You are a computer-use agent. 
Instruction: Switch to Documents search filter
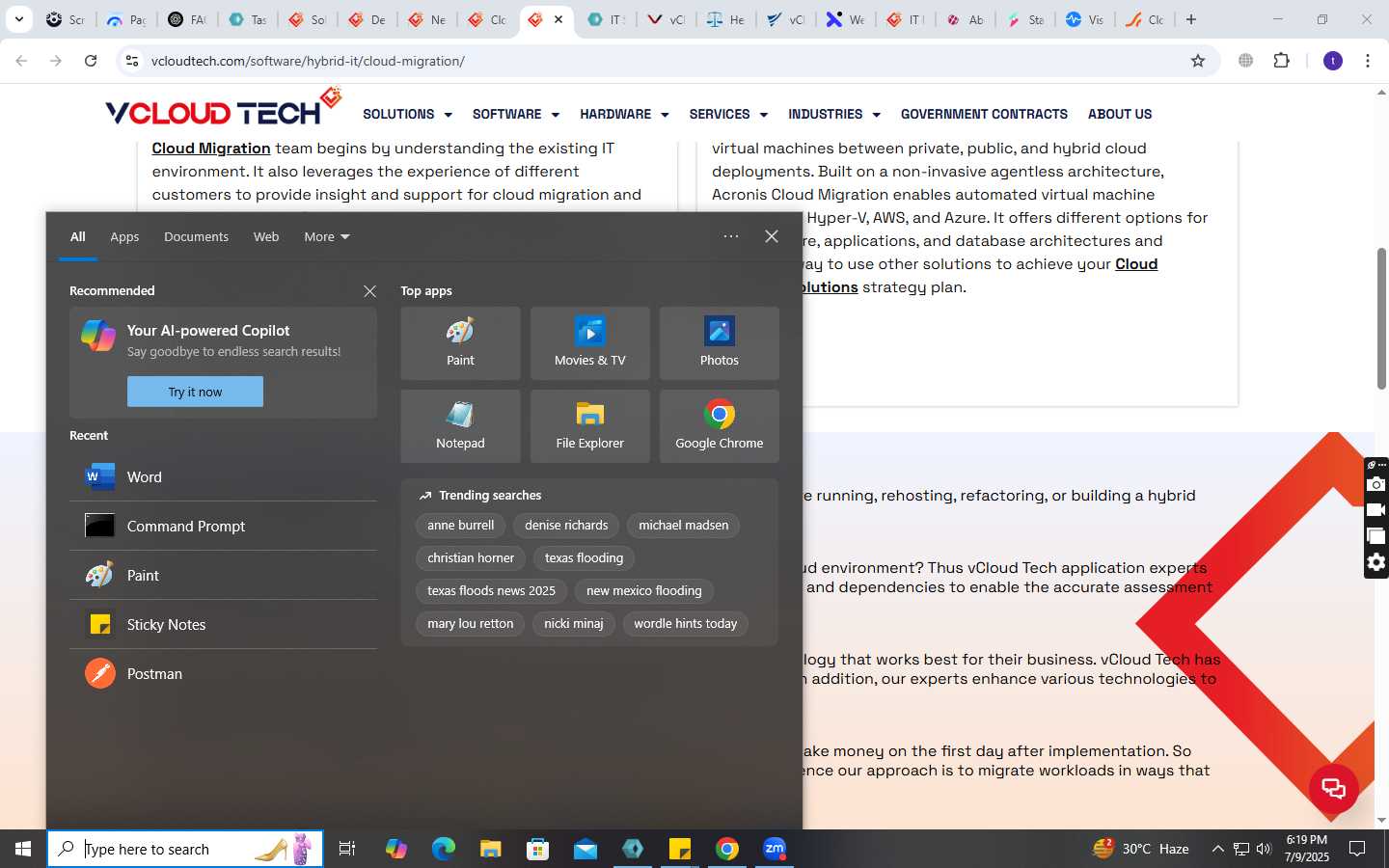[196, 236]
